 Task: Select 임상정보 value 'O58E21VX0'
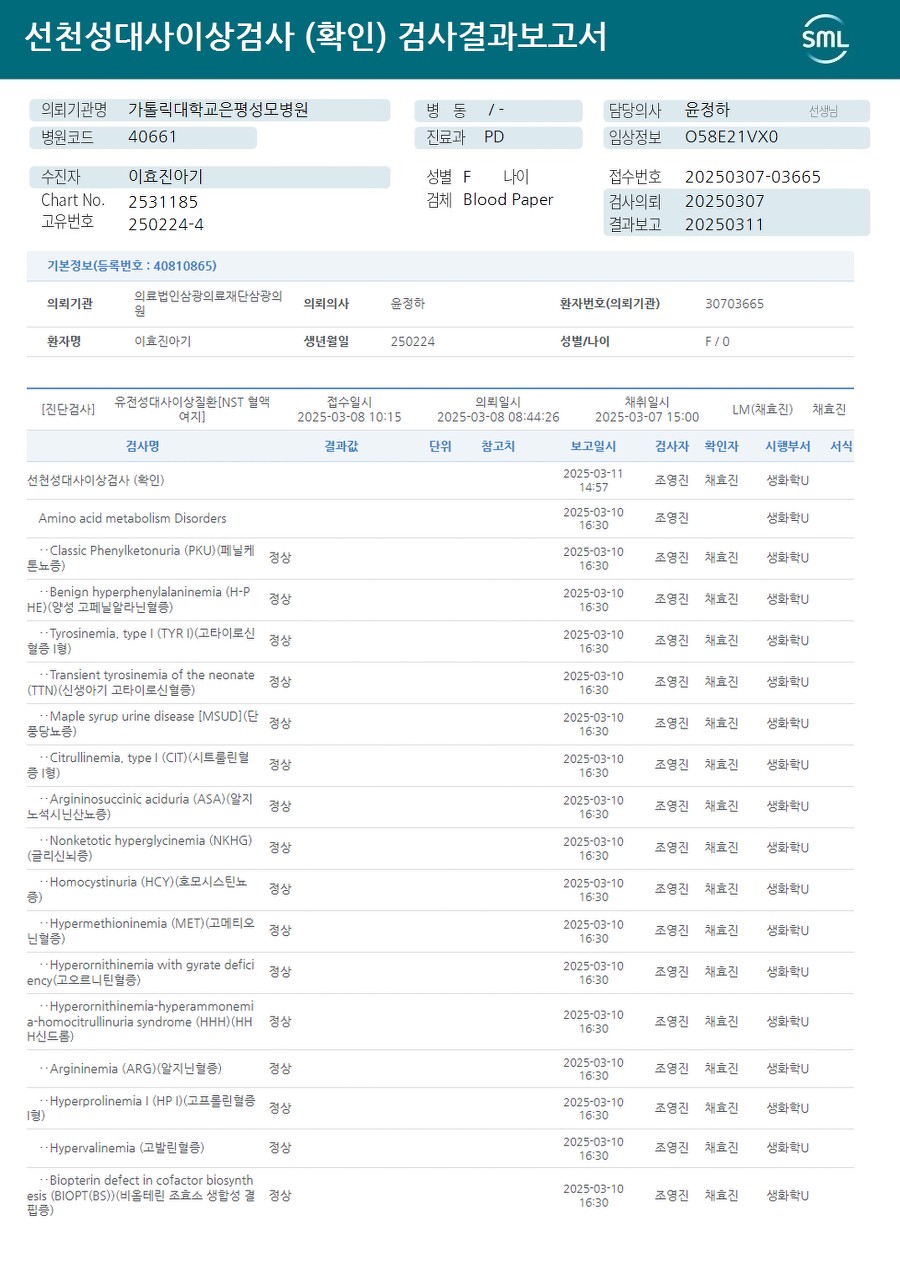tap(732, 137)
